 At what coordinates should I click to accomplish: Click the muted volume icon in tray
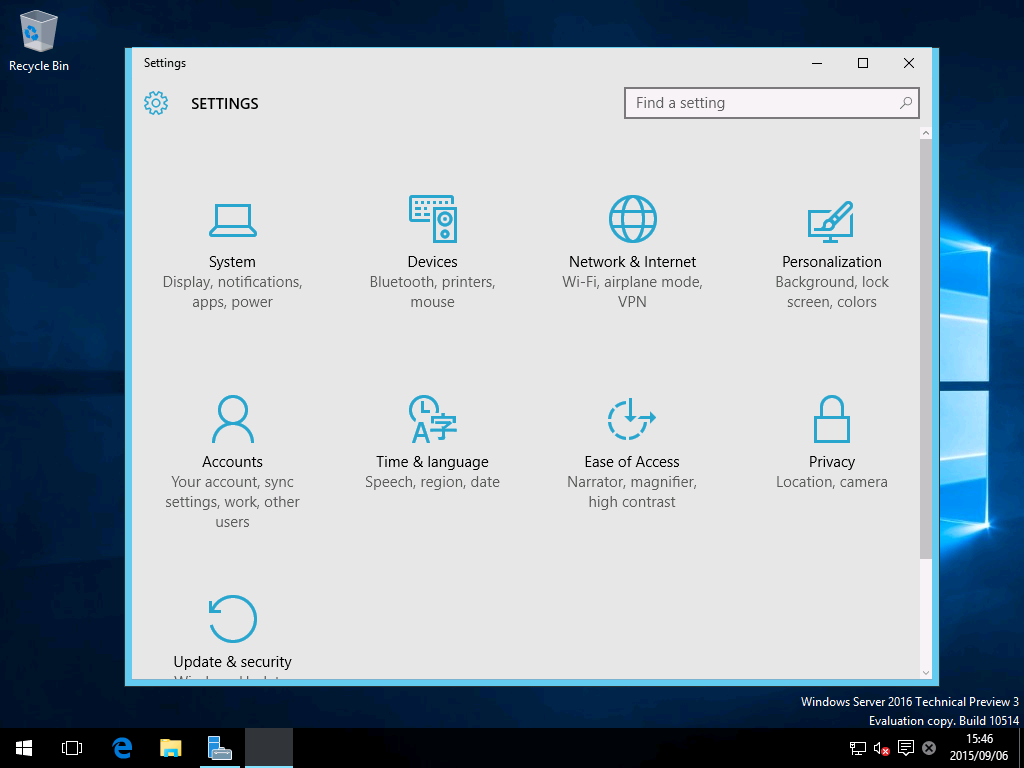[x=881, y=748]
